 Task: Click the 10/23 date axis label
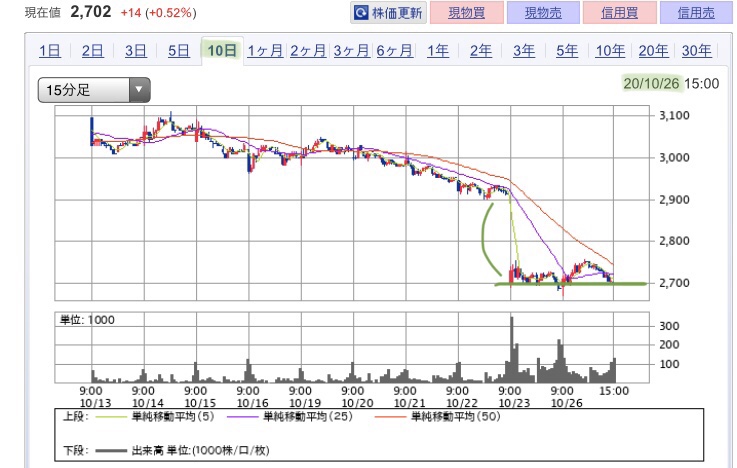(x=514, y=403)
